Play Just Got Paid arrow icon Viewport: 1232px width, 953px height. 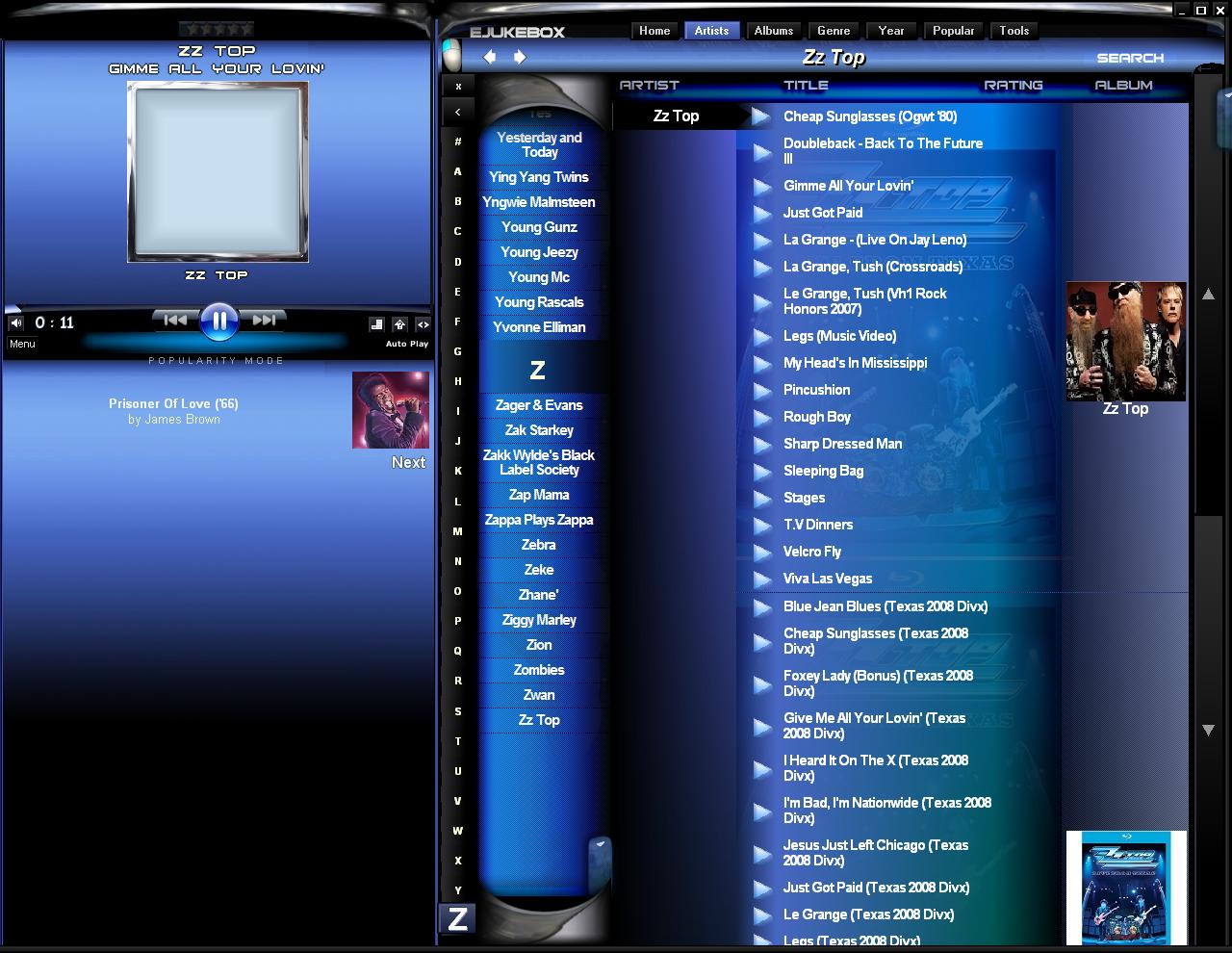pos(761,214)
